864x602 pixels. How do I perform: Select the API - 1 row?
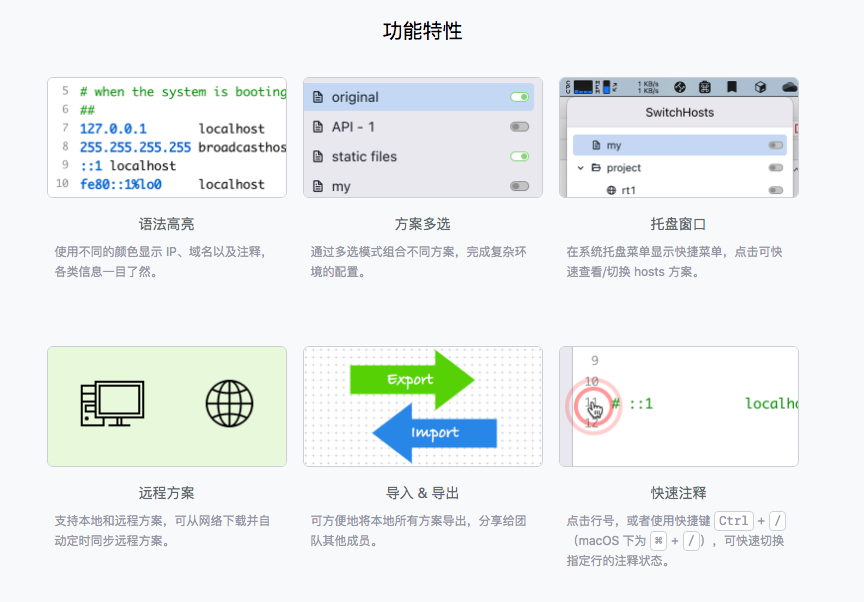coord(419,127)
